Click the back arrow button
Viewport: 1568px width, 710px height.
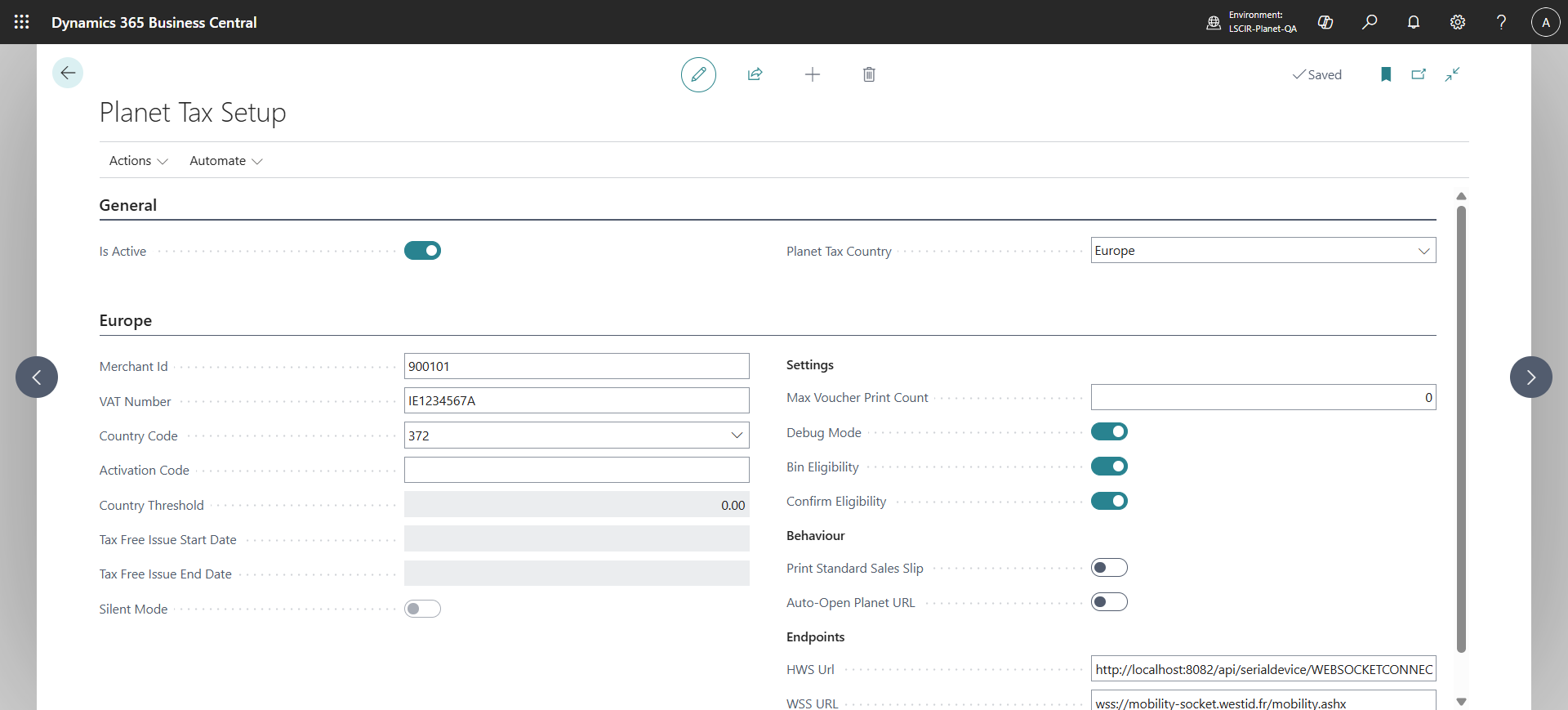(68, 73)
